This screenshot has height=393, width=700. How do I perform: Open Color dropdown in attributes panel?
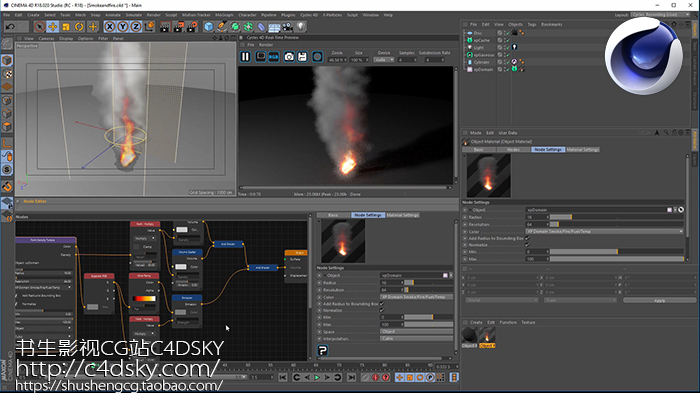pyautogui.click(x=604, y=232)
